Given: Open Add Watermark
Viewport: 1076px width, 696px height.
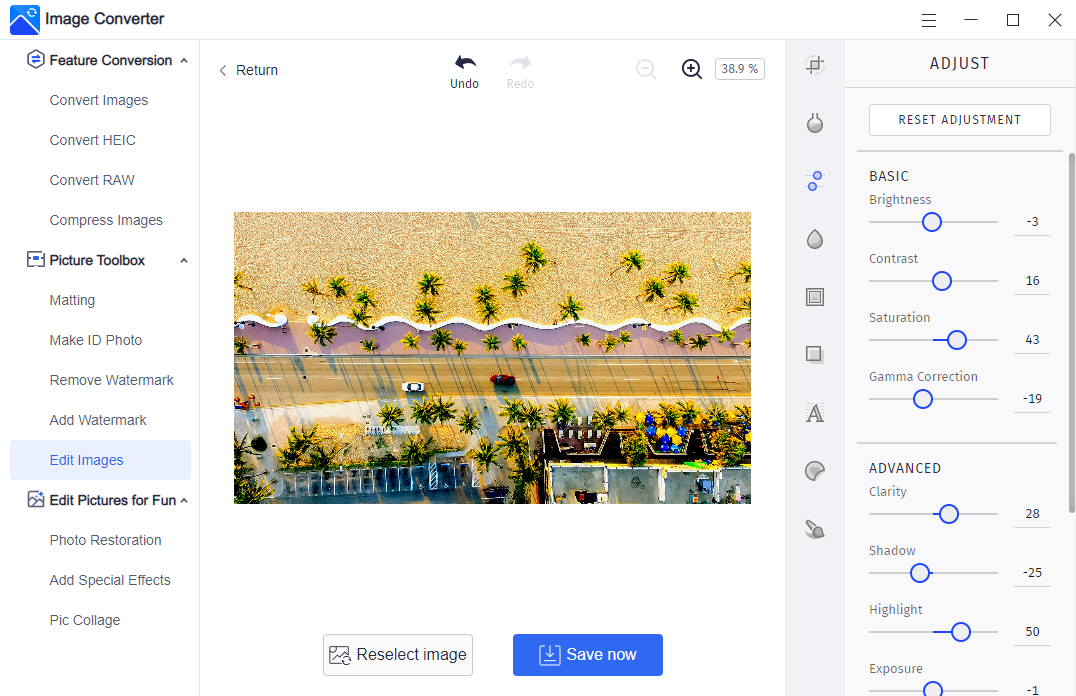Looking at the screenshot, I should (x=98, y=420).
